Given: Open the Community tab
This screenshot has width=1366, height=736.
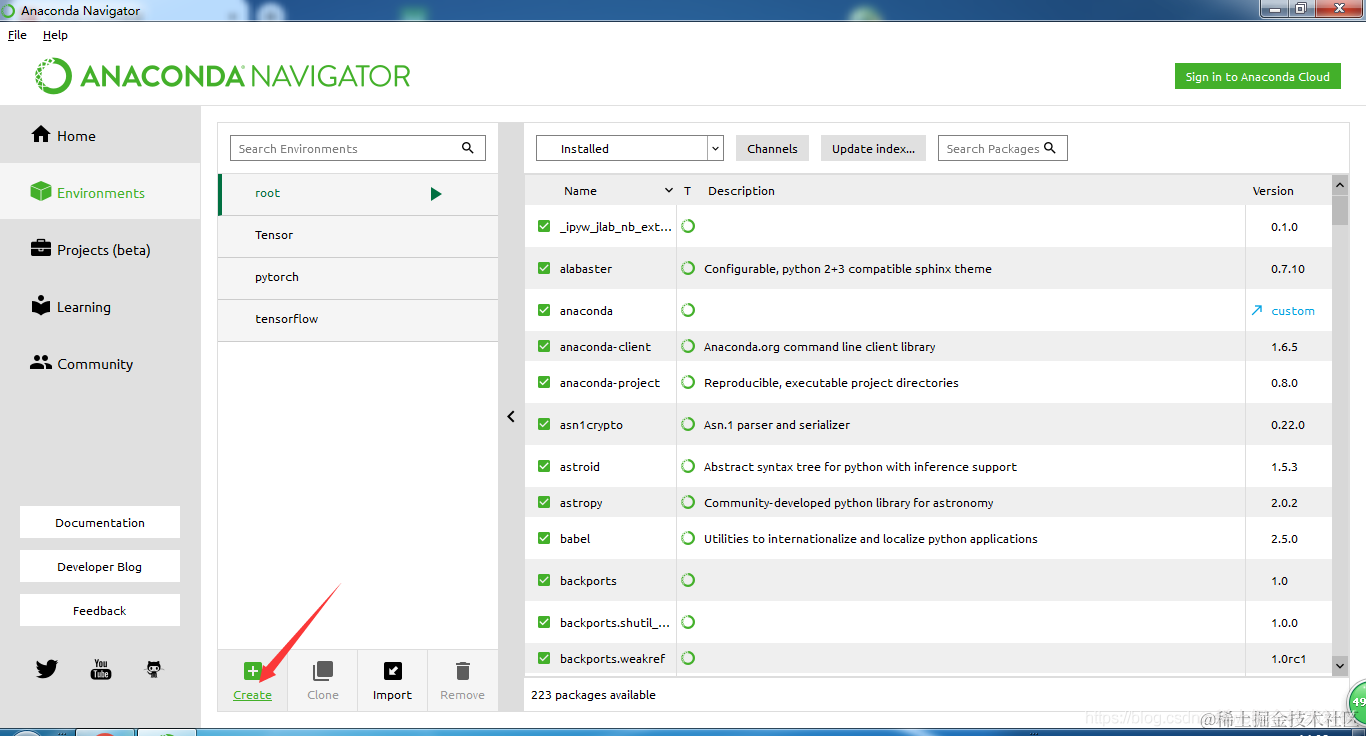Looking at the screenshot, I should click(x=100, y=363).
